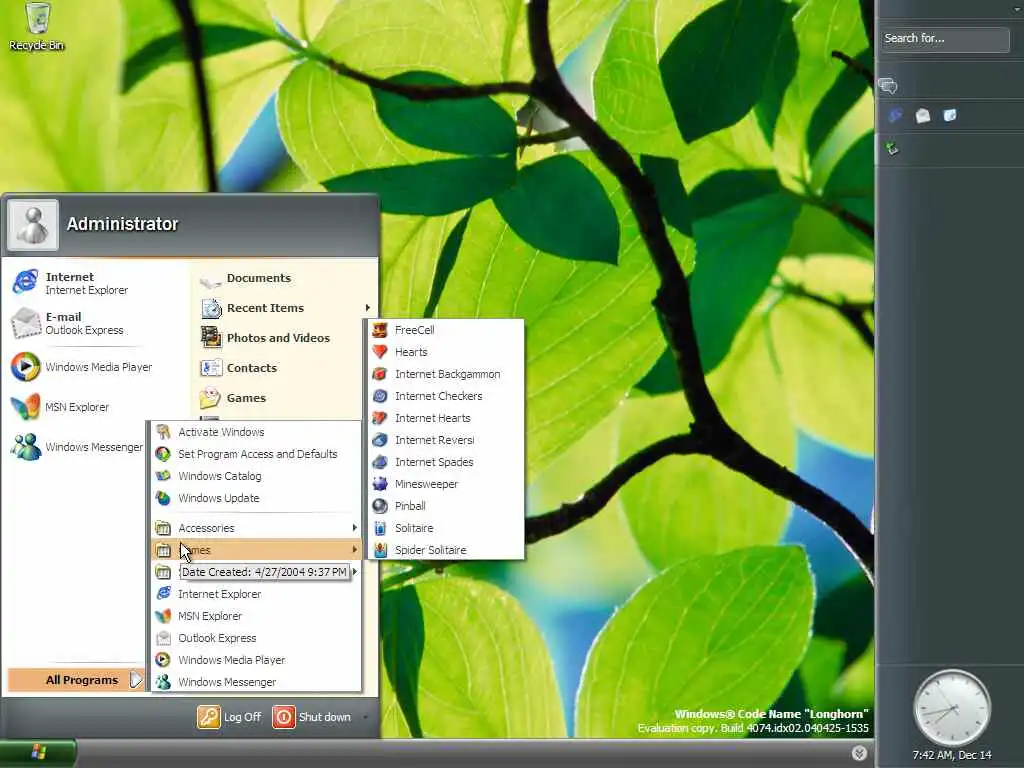Screen dimensions: 1024x768
Task: Open MSN Explorer in All Programs list
Action: [x=256, y=616]
